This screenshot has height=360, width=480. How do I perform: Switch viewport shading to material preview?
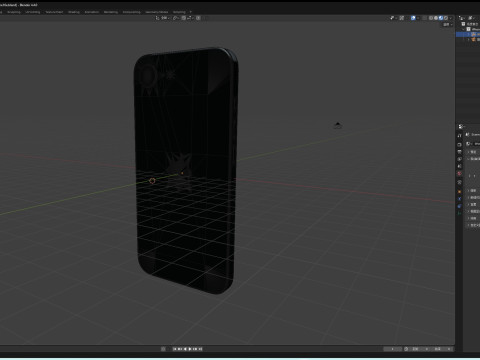click(441, 18)
